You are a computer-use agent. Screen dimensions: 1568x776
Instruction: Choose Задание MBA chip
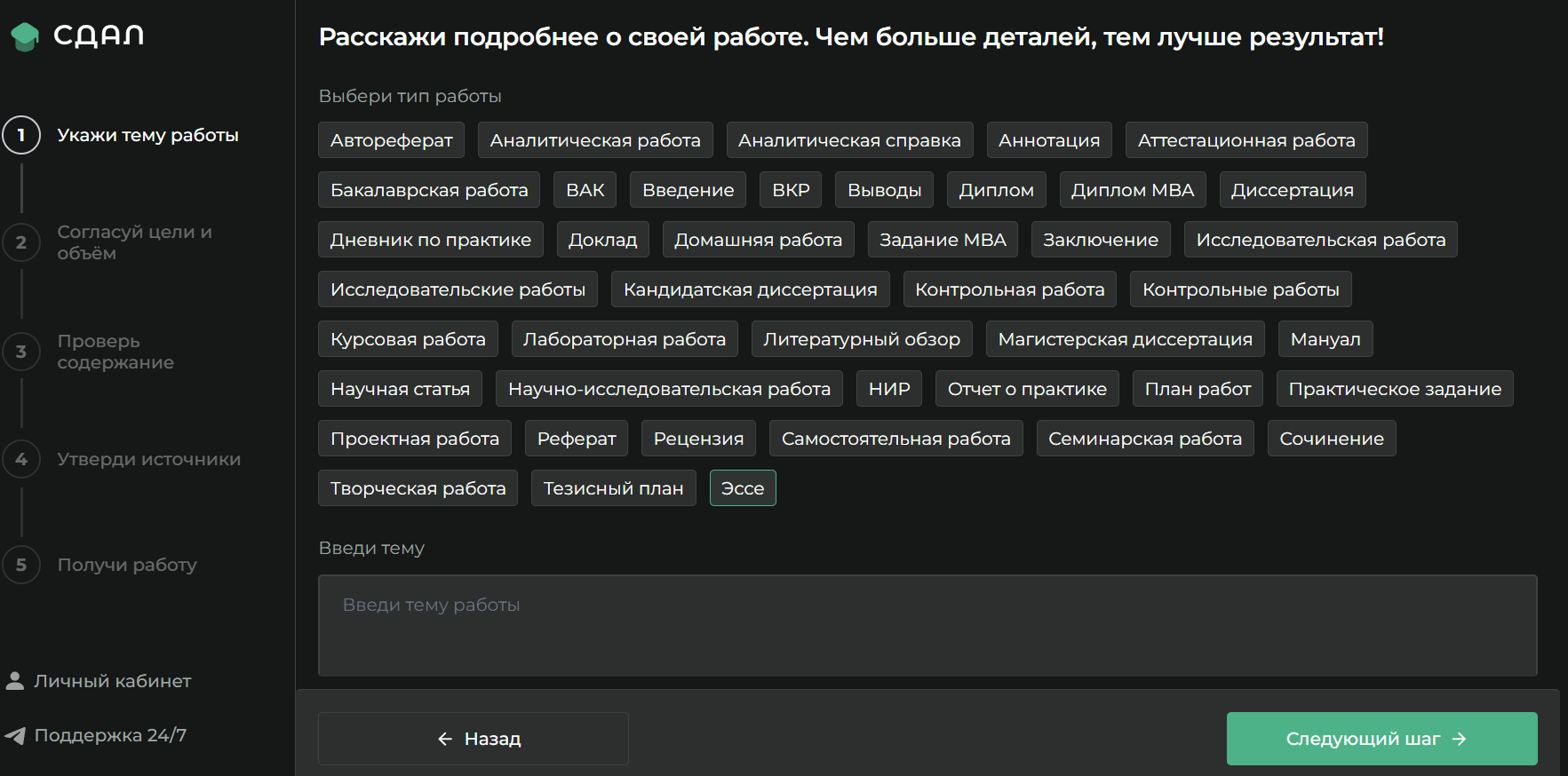[943, 240]
